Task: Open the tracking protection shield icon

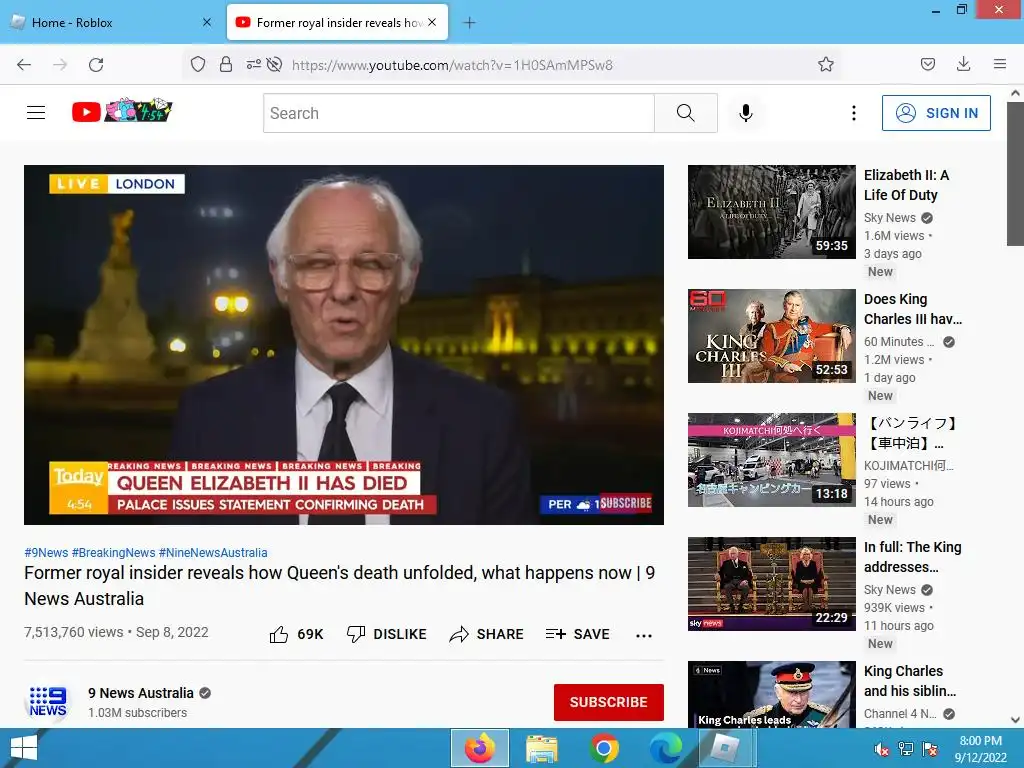Action: coord(198,64)
